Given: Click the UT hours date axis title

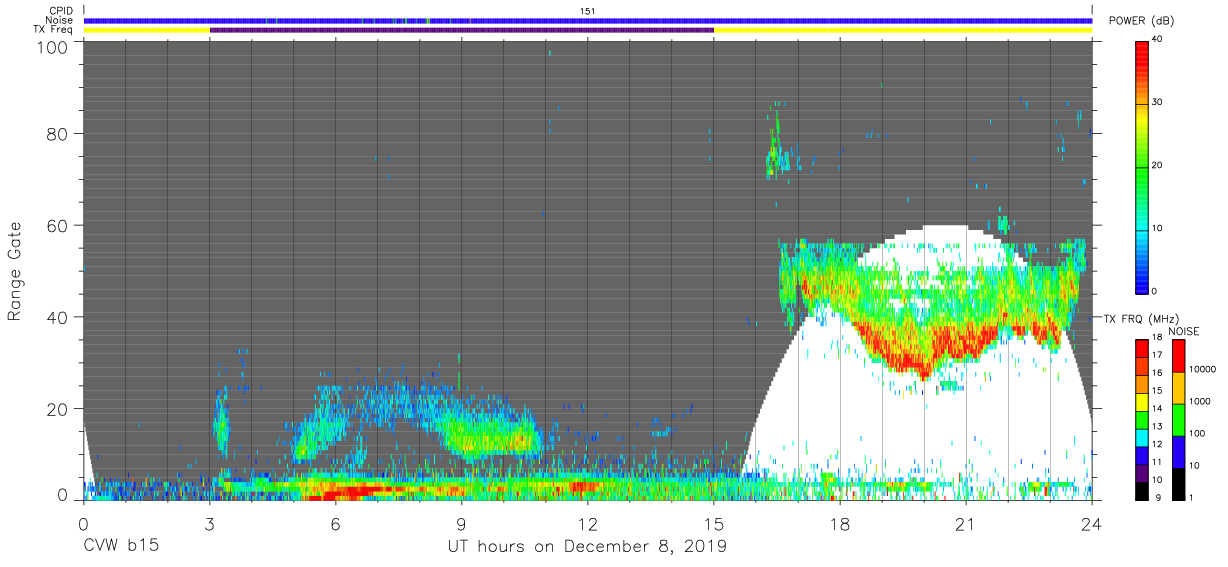Looking at the screenshot, I should tap(588, 547).
